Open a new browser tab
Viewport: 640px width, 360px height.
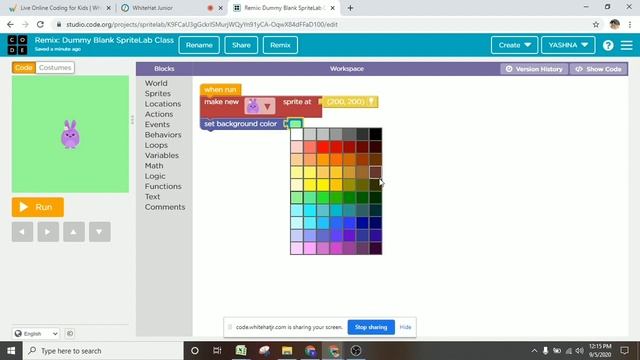coord(350,8)
